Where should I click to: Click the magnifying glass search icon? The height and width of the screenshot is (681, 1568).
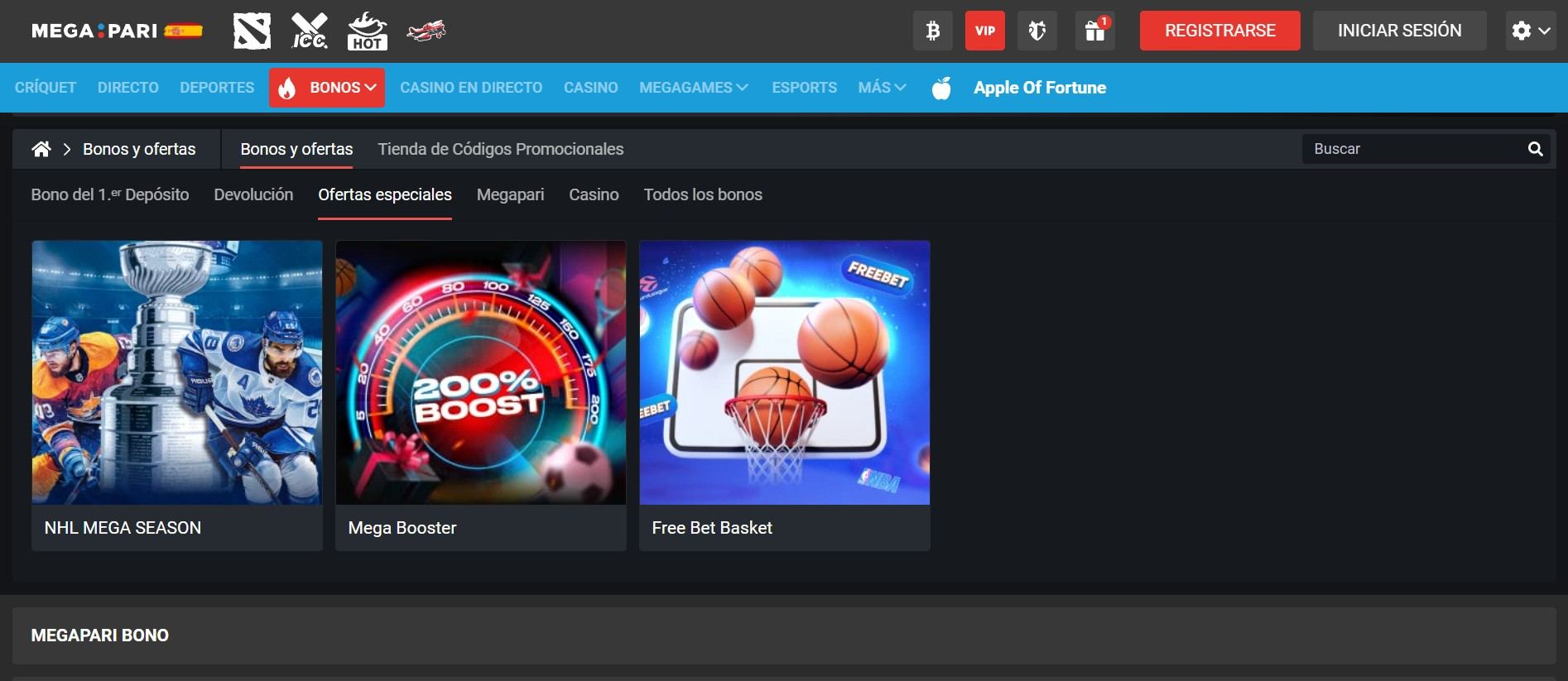pyautogui.click(x=1536, y=149)
